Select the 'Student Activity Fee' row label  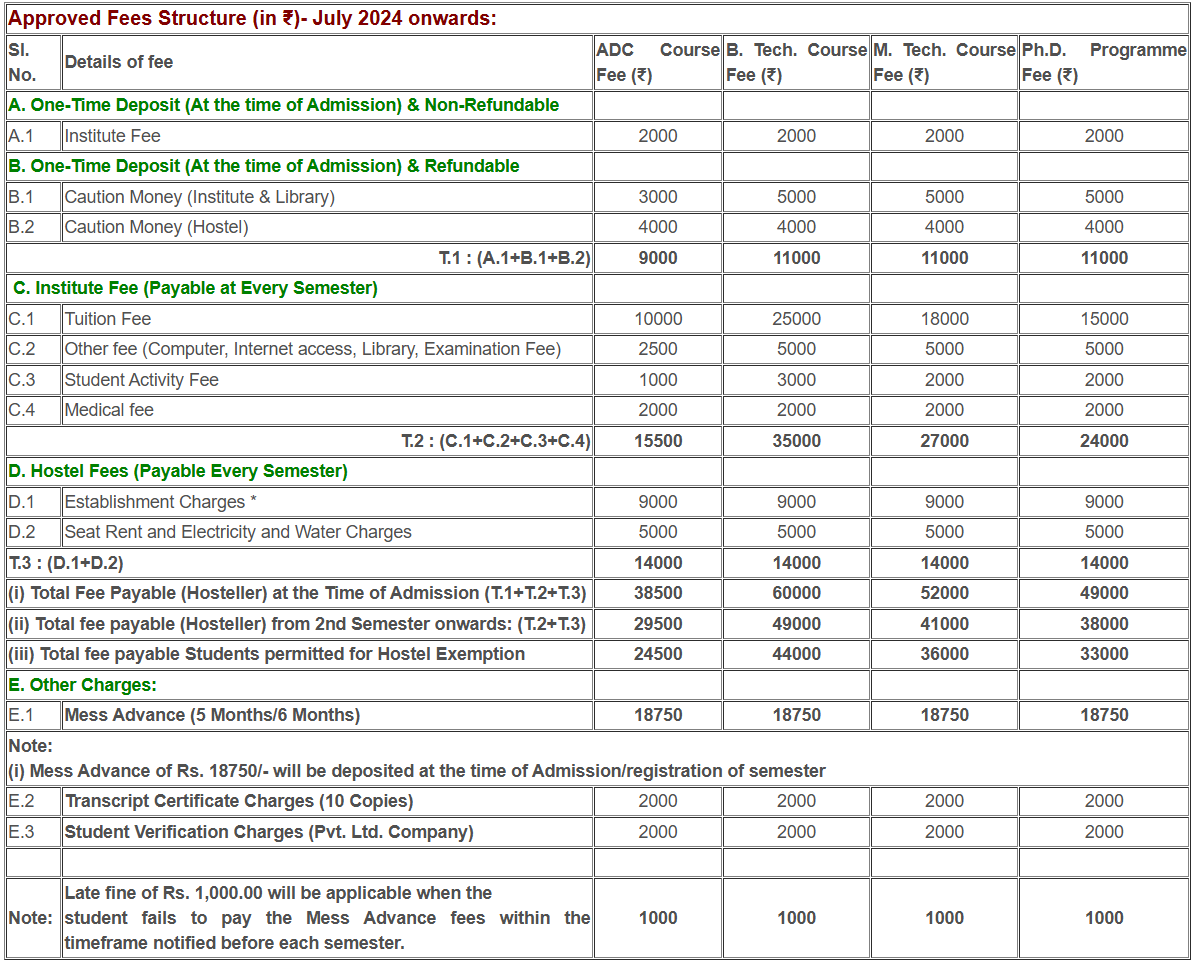tap(141, 380)
